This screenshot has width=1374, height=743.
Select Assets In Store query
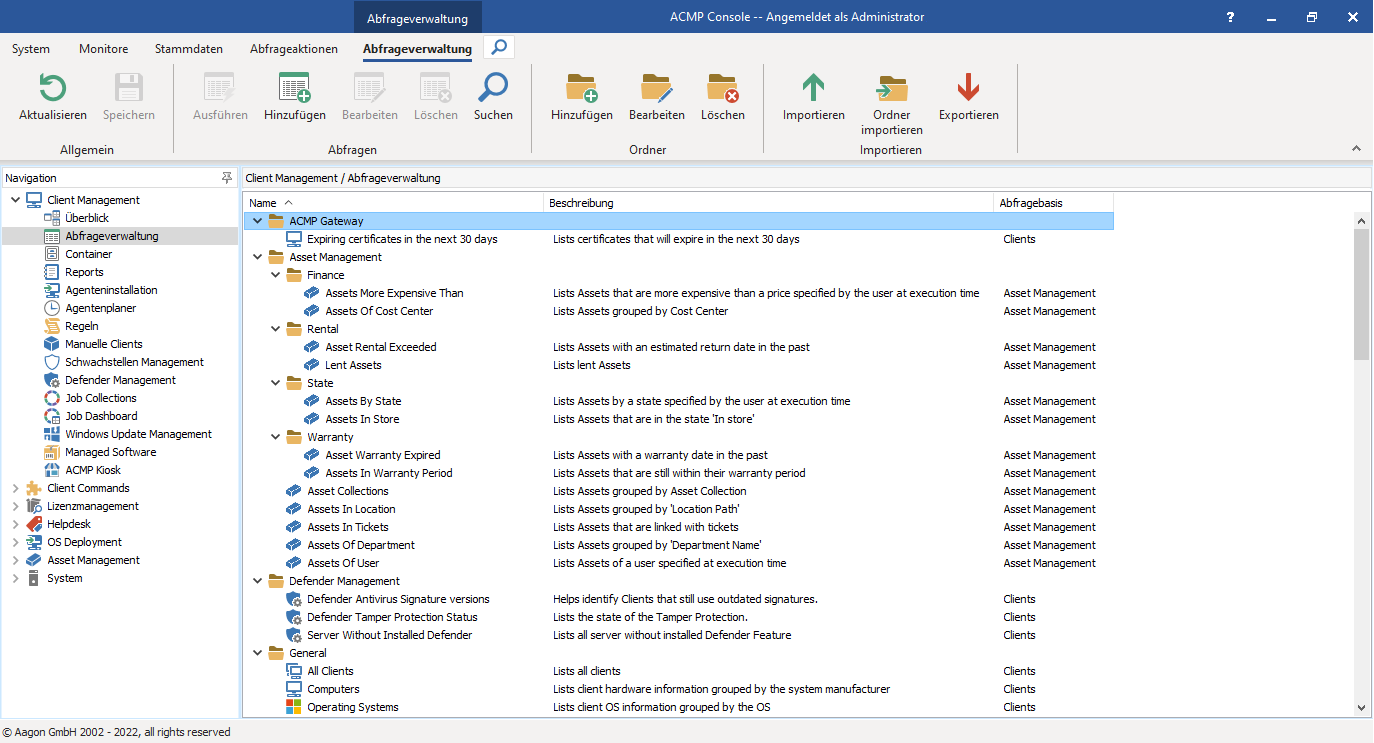[362, 419]
